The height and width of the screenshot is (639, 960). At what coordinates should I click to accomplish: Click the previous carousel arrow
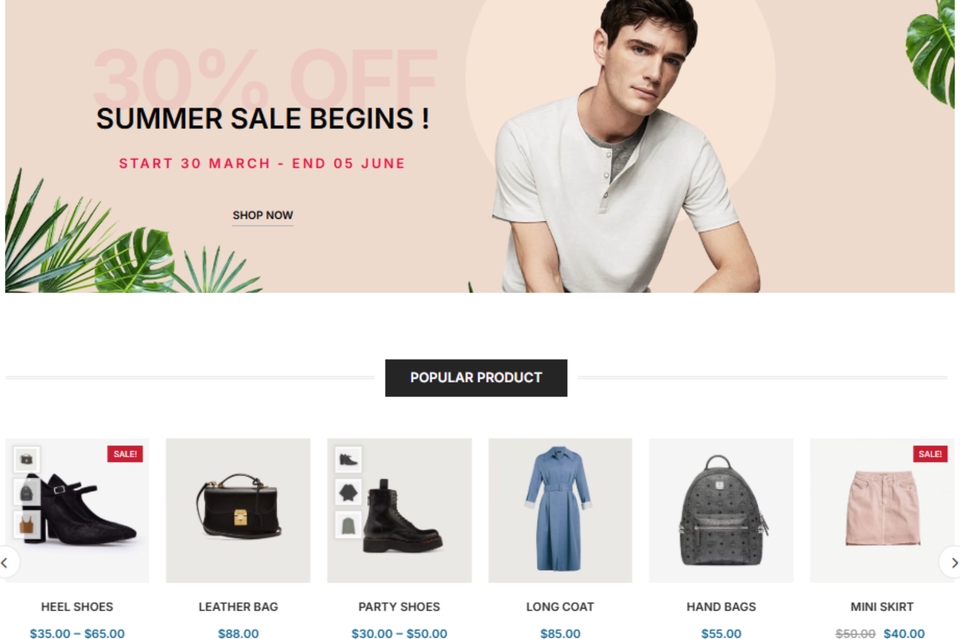tap(7, 562)
